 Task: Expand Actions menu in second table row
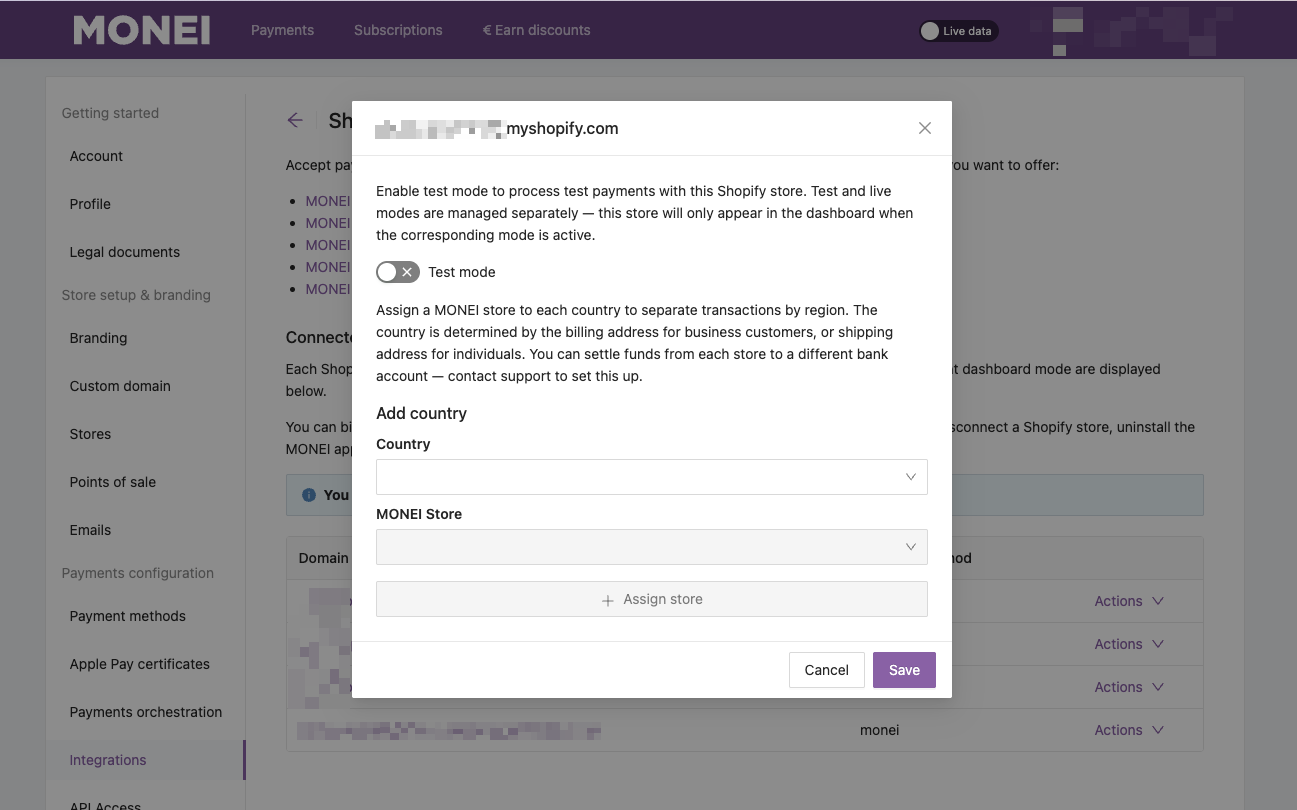click(x=1129, y=644)
